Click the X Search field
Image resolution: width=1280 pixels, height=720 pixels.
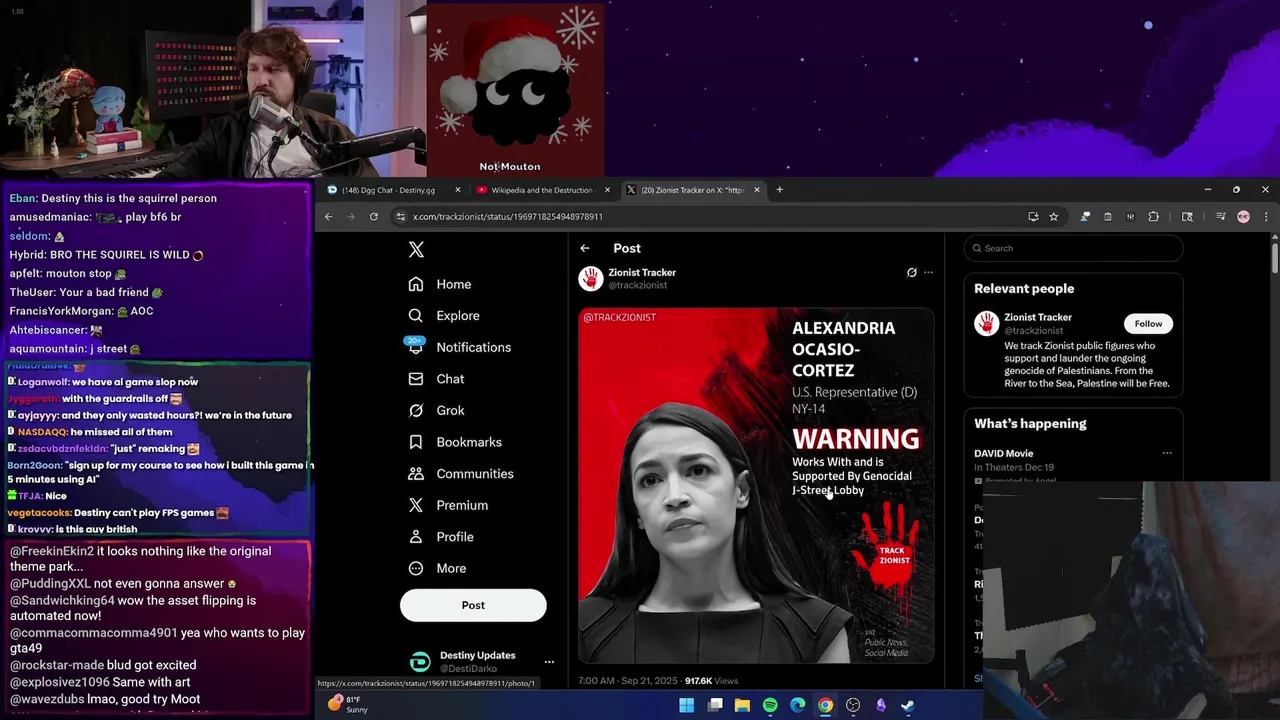click(x=1073, y=248)
